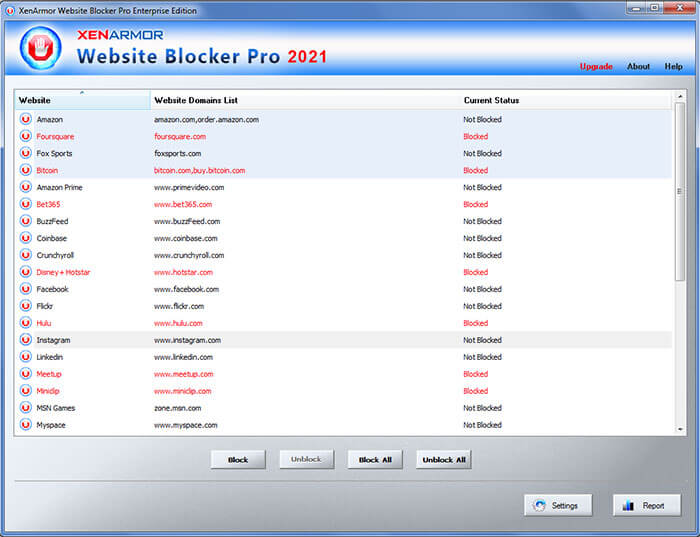Open the Upgrade link
This screenshot has width=700, height=537.
point(596,67)
